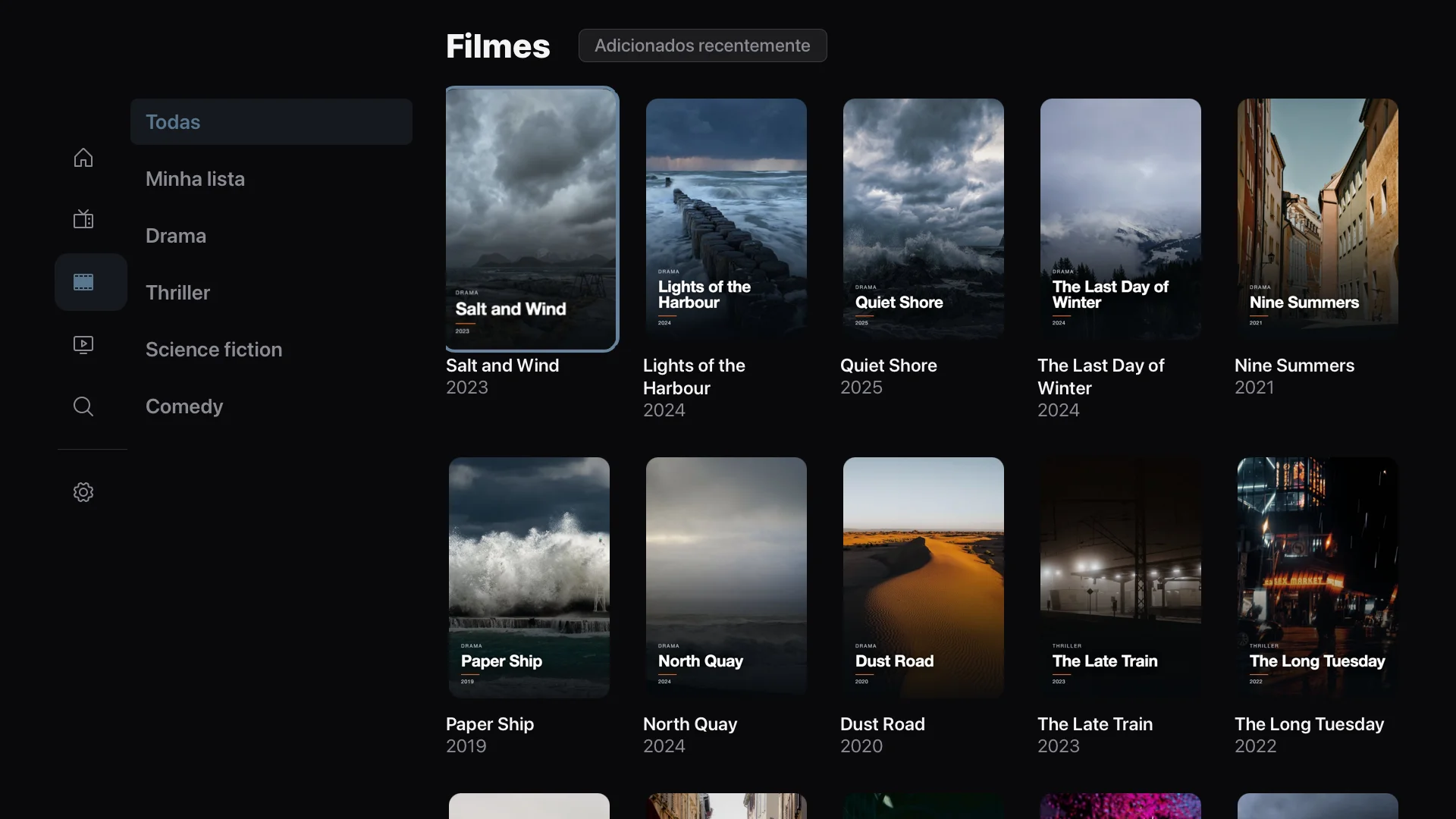The image size is (1456, 819).
Task: Open Lights of the Harbour poster
Action: click(x=726, y=219)
